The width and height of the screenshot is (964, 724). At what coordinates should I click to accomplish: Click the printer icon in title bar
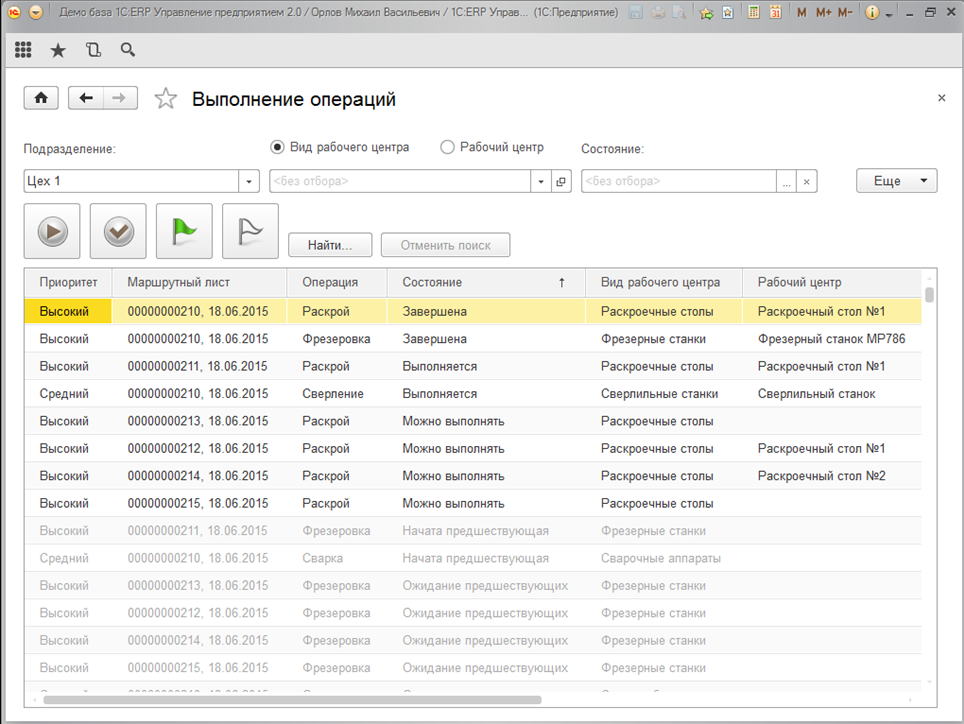tap(658, 12)
